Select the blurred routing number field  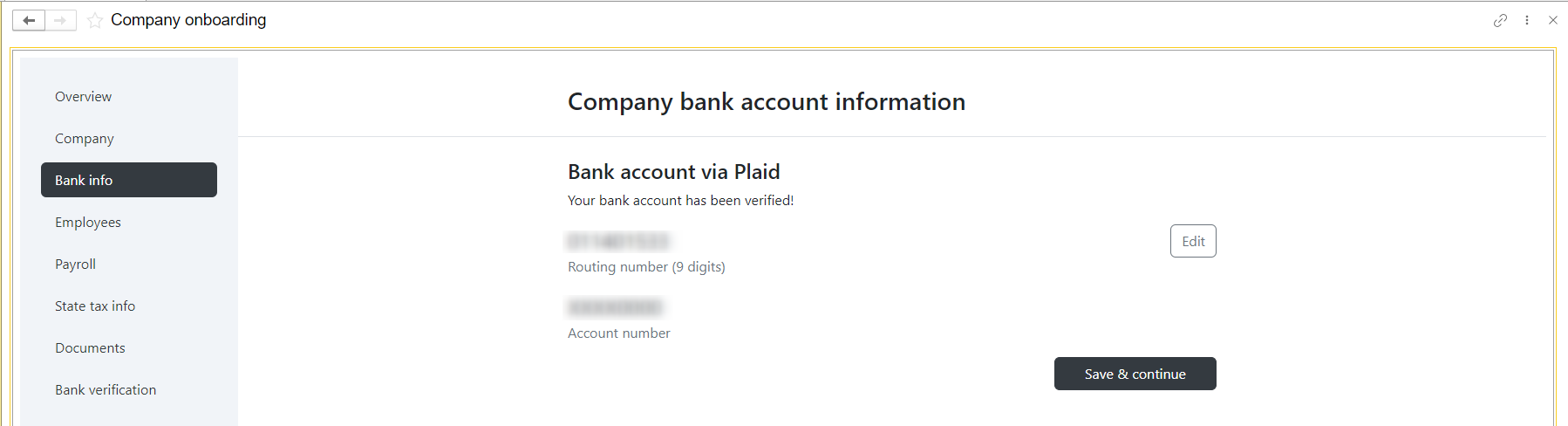pyautogui.click(x=618, y=241)
